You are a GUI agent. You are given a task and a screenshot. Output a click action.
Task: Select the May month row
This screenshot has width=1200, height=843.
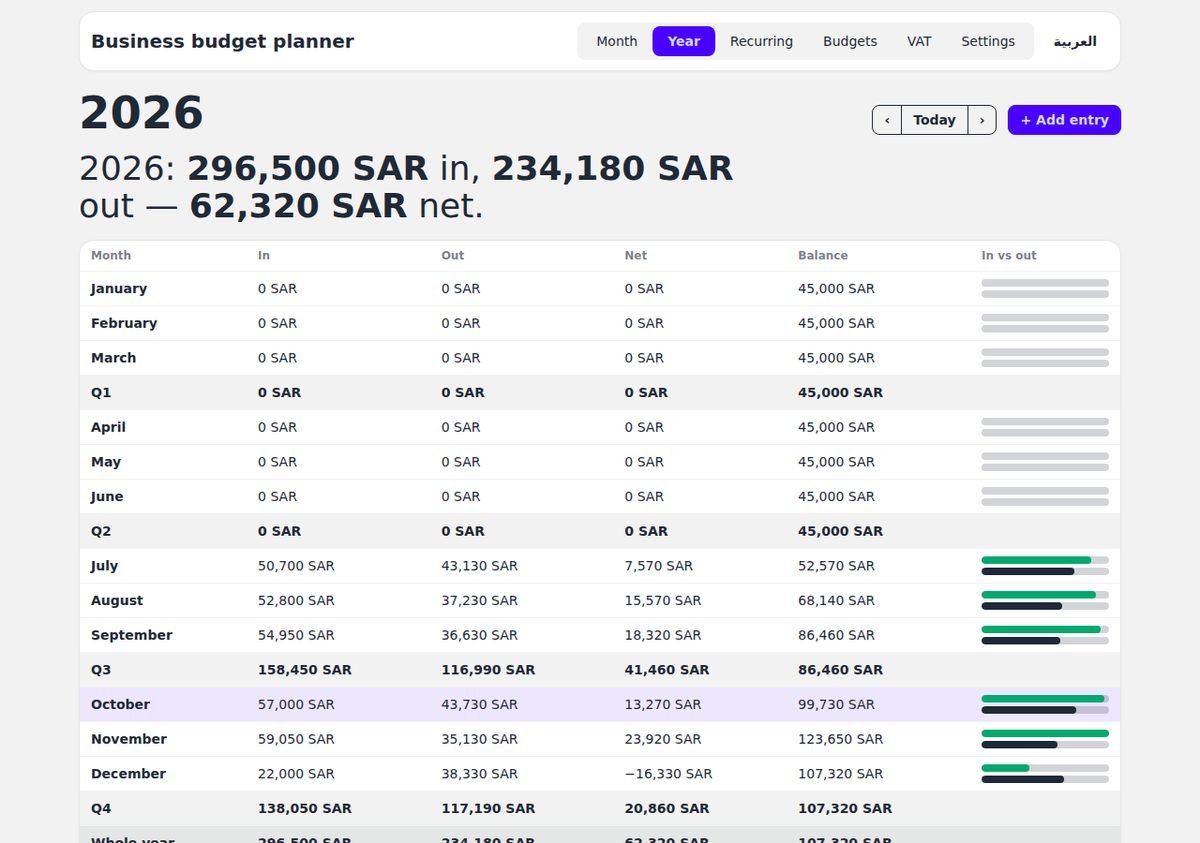pos(600,462)
